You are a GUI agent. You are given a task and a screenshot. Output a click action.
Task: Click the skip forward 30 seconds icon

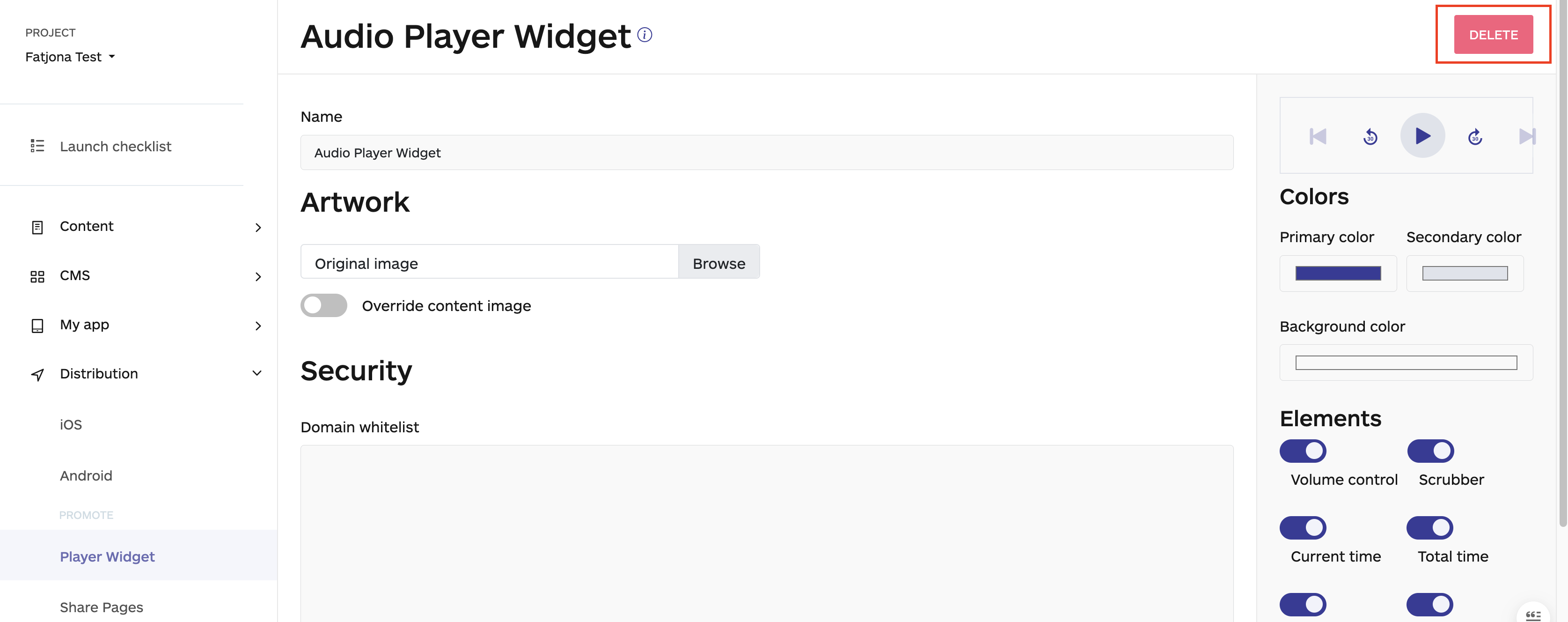(1475, 136)
